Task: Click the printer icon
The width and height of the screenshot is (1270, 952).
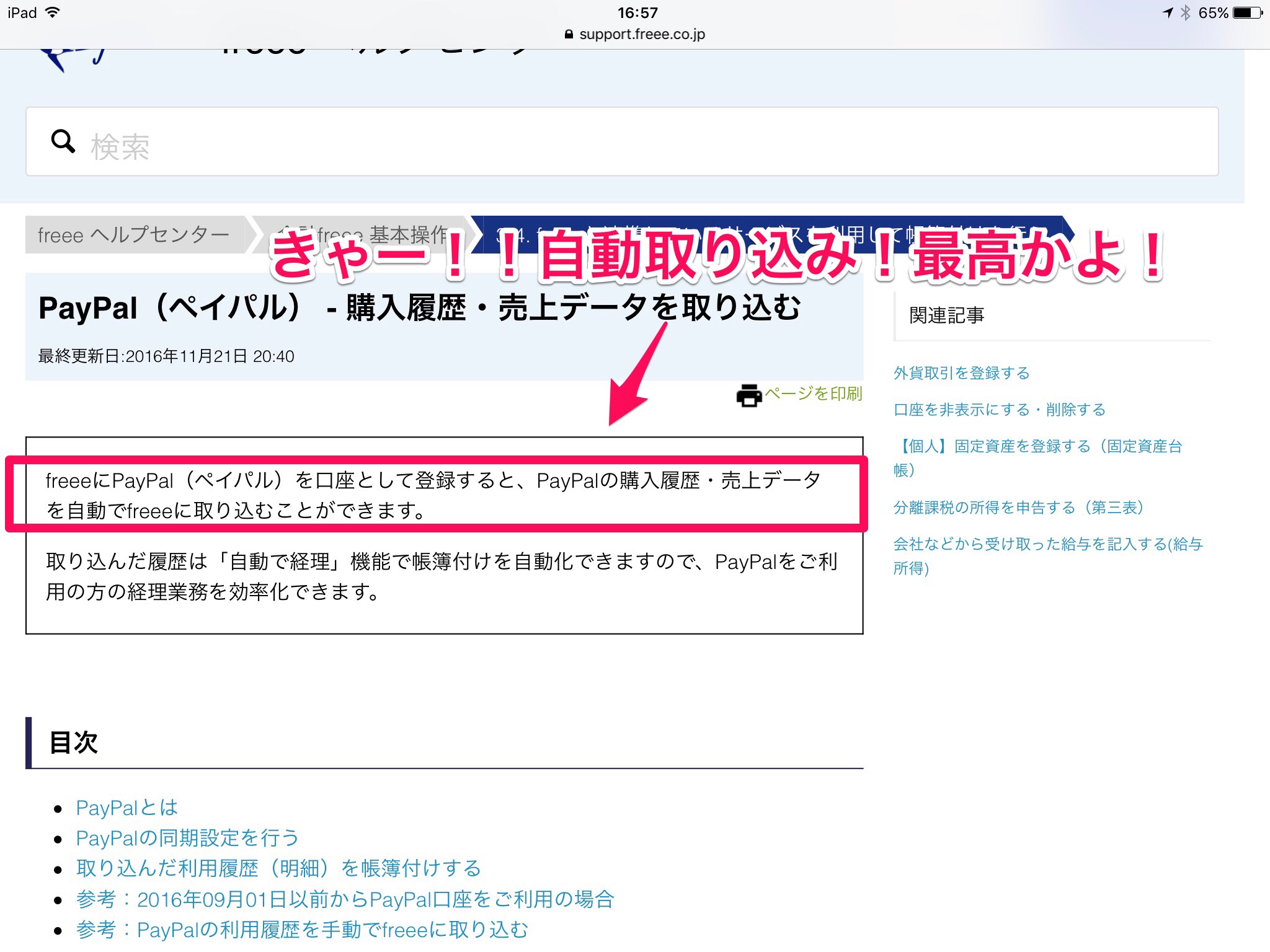Action: pyautogui.click(x=748, y=395)
